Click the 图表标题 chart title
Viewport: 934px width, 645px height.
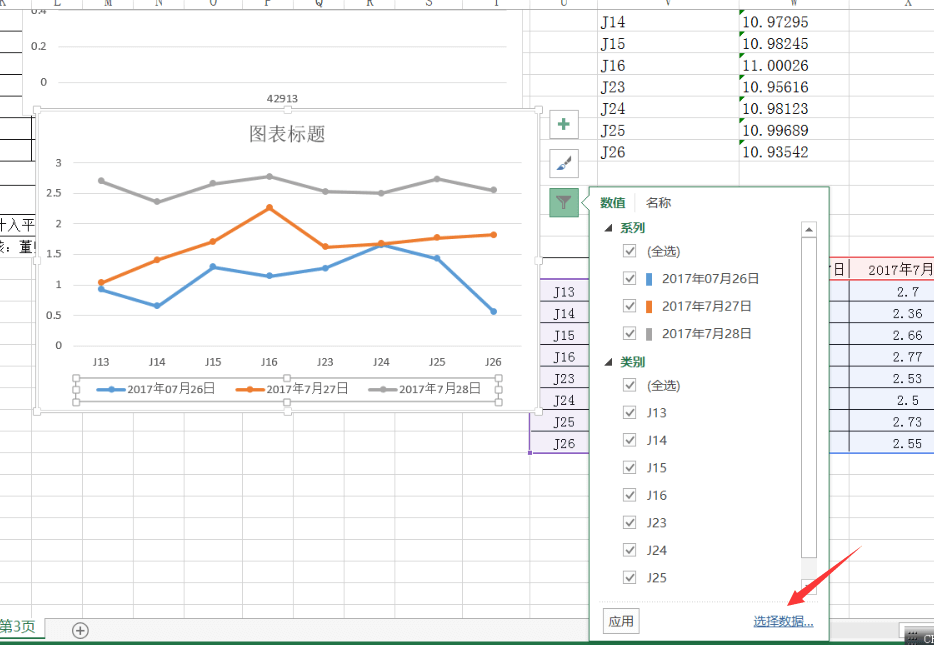tap(284, 133)
